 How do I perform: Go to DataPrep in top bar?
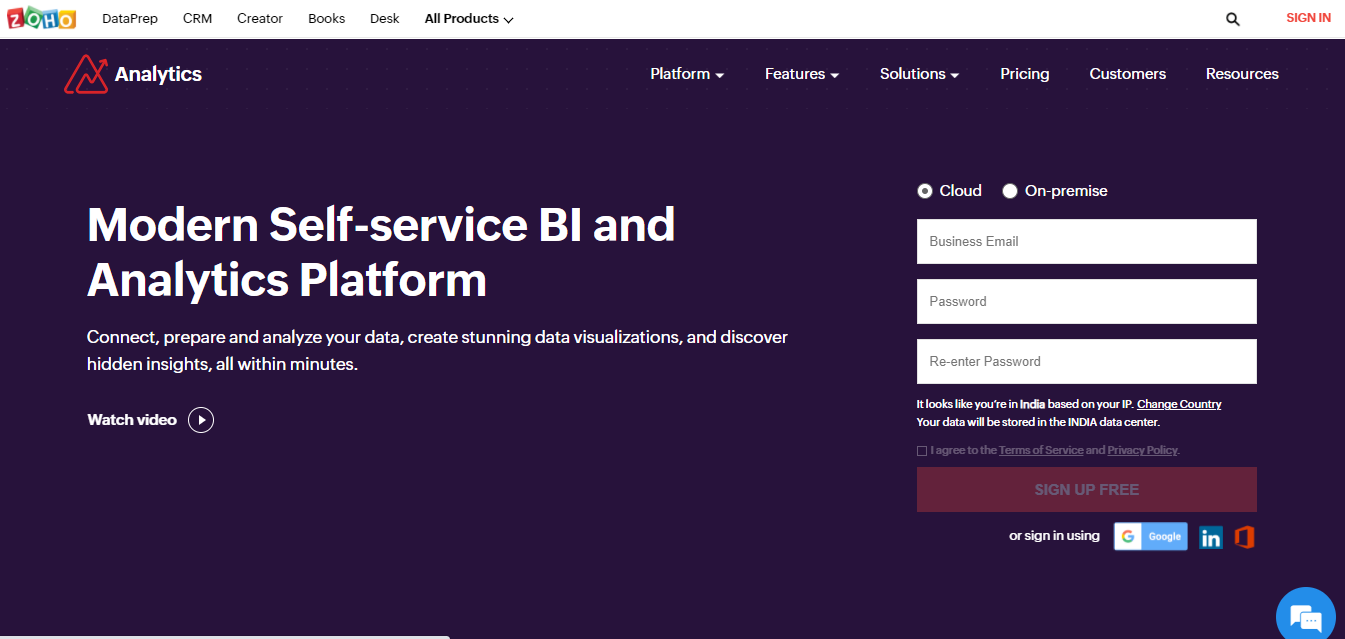[x=130, y=18]
